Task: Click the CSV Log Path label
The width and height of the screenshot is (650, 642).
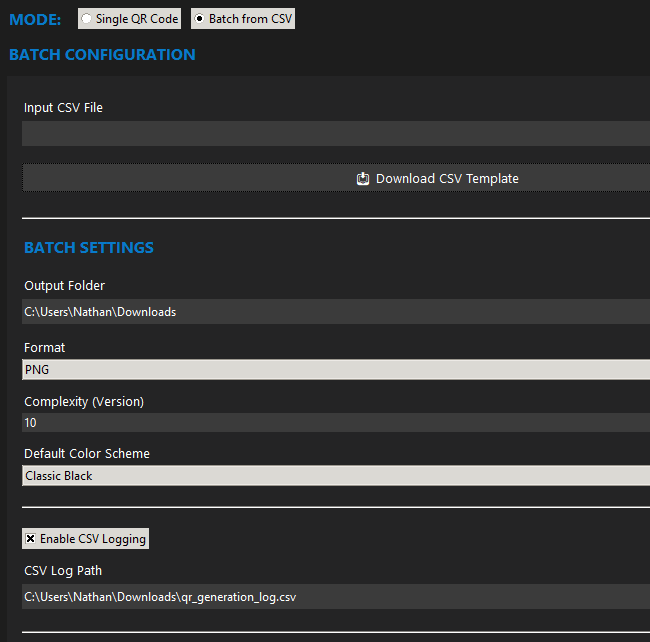Action: click(x=63, y=571)
